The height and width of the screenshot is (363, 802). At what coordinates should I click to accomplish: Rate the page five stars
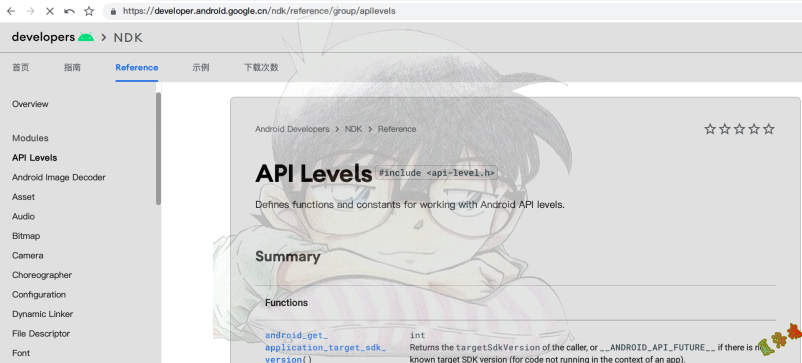769,129
